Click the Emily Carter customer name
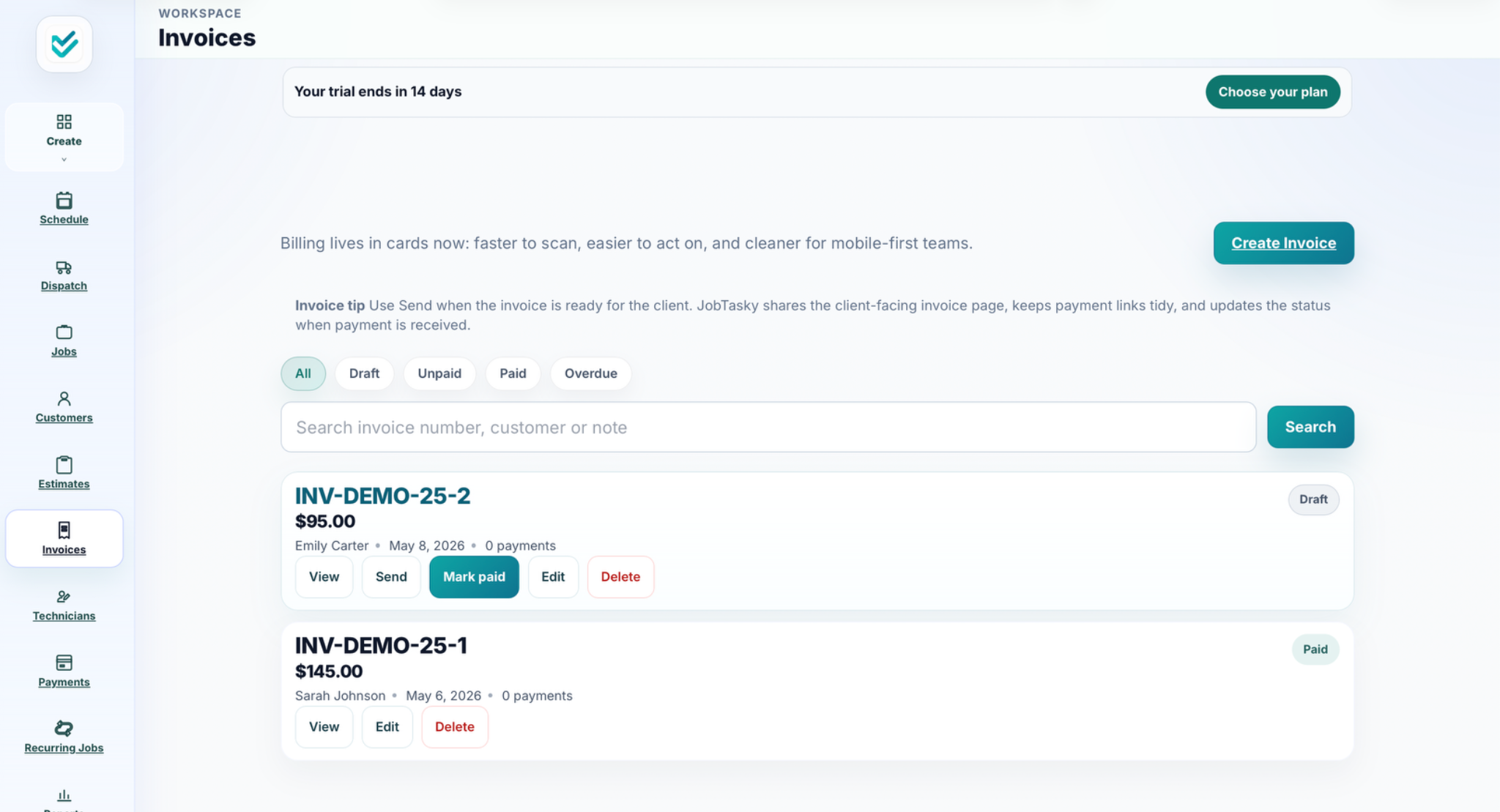This screenshot has width=1500, height=812. (332, 545)
